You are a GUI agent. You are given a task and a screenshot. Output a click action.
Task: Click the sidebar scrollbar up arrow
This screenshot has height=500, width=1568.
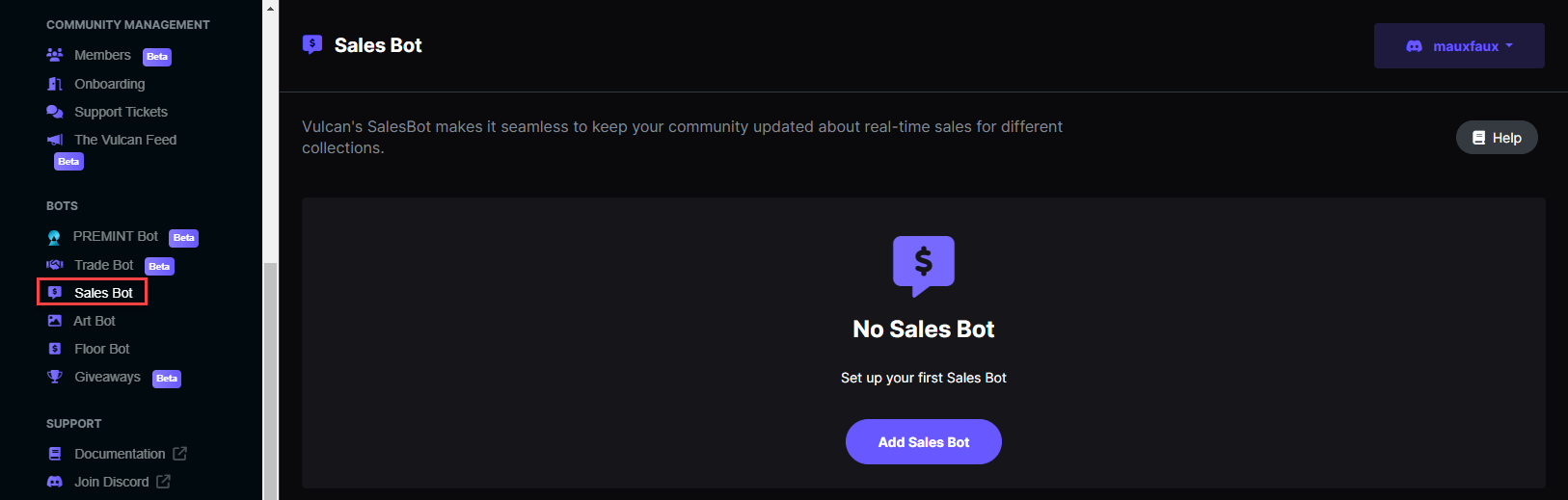click(271, 9)
